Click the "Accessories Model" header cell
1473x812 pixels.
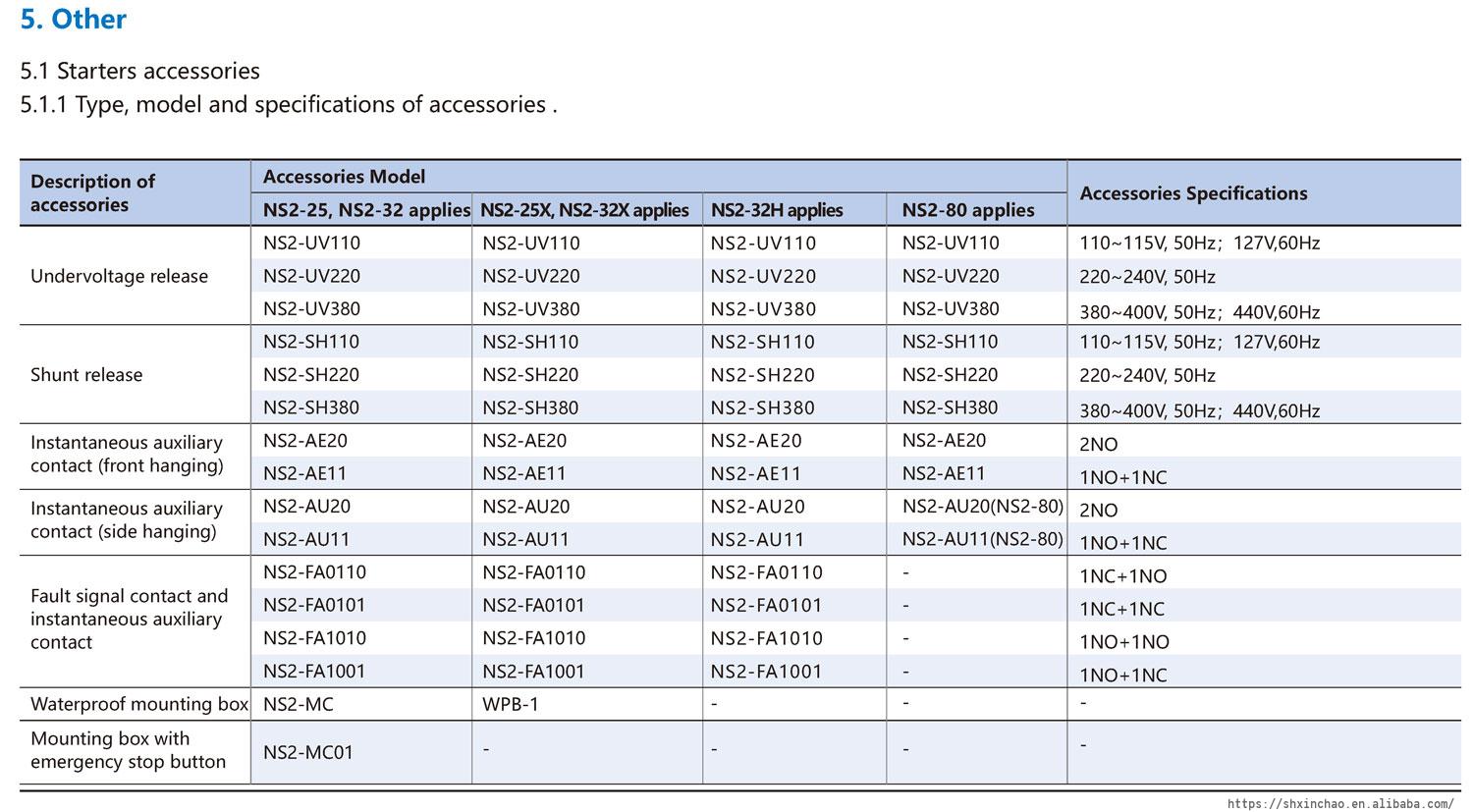point(344,177)
